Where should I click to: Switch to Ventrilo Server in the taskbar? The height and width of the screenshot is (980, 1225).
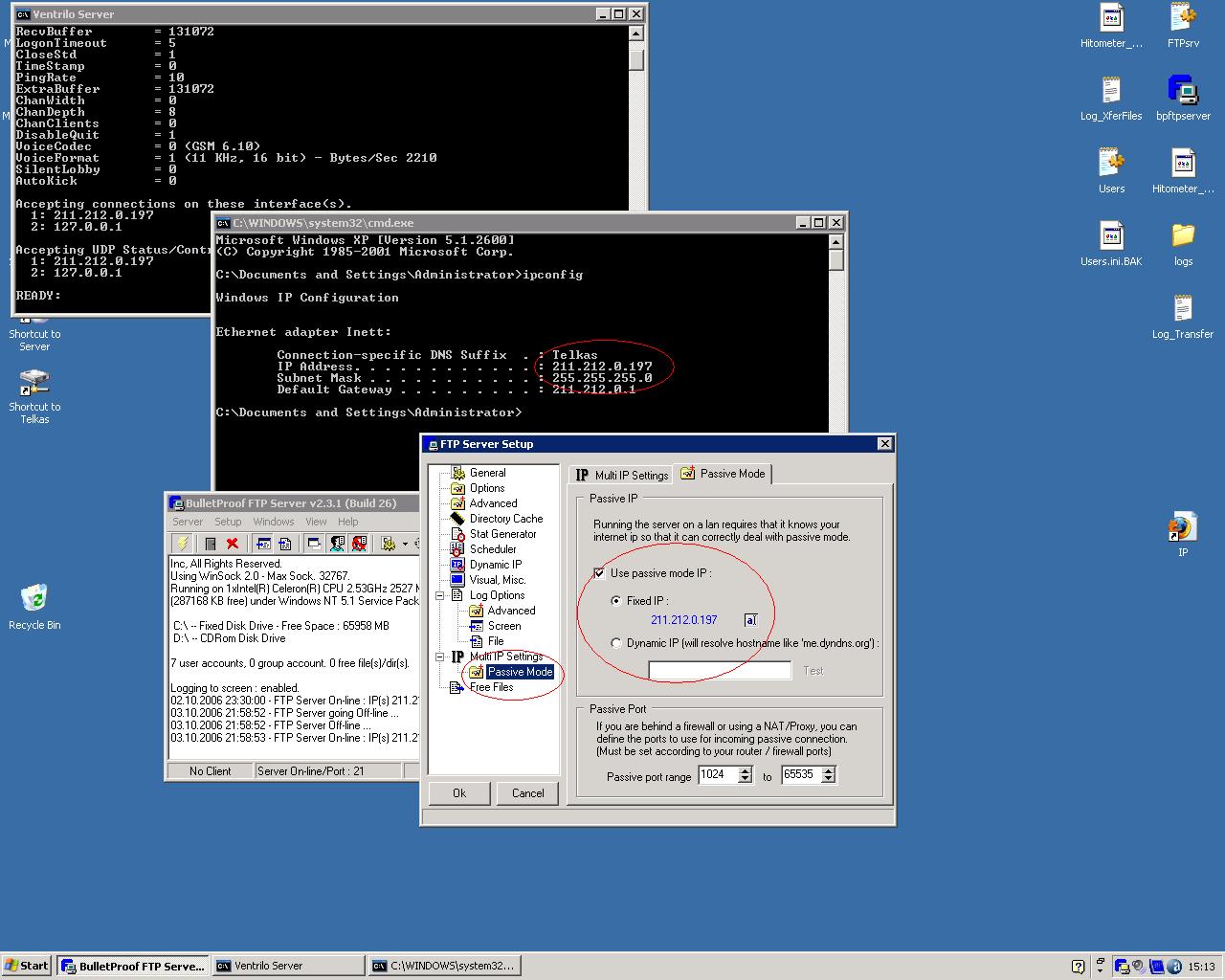pyautogui.click(x=287, y=966)
